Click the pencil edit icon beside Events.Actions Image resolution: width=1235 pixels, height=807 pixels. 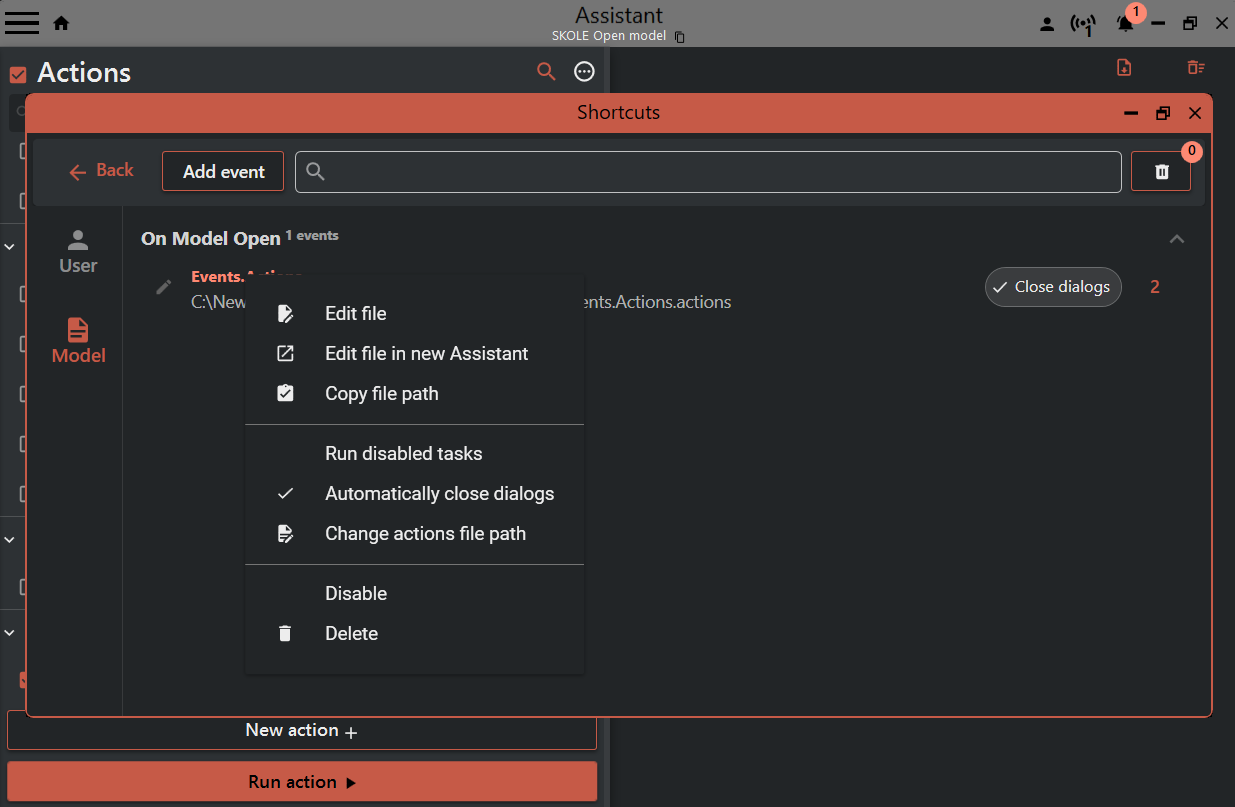(x=164, y=288)
